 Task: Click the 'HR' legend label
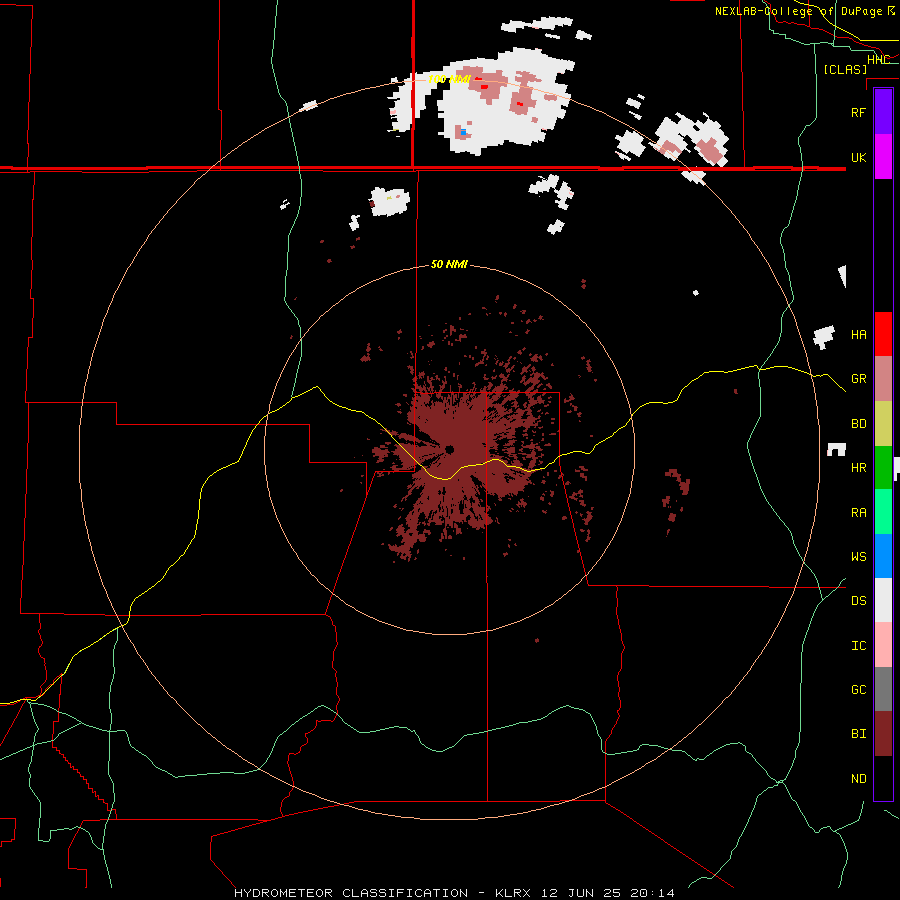coord(858,468)
